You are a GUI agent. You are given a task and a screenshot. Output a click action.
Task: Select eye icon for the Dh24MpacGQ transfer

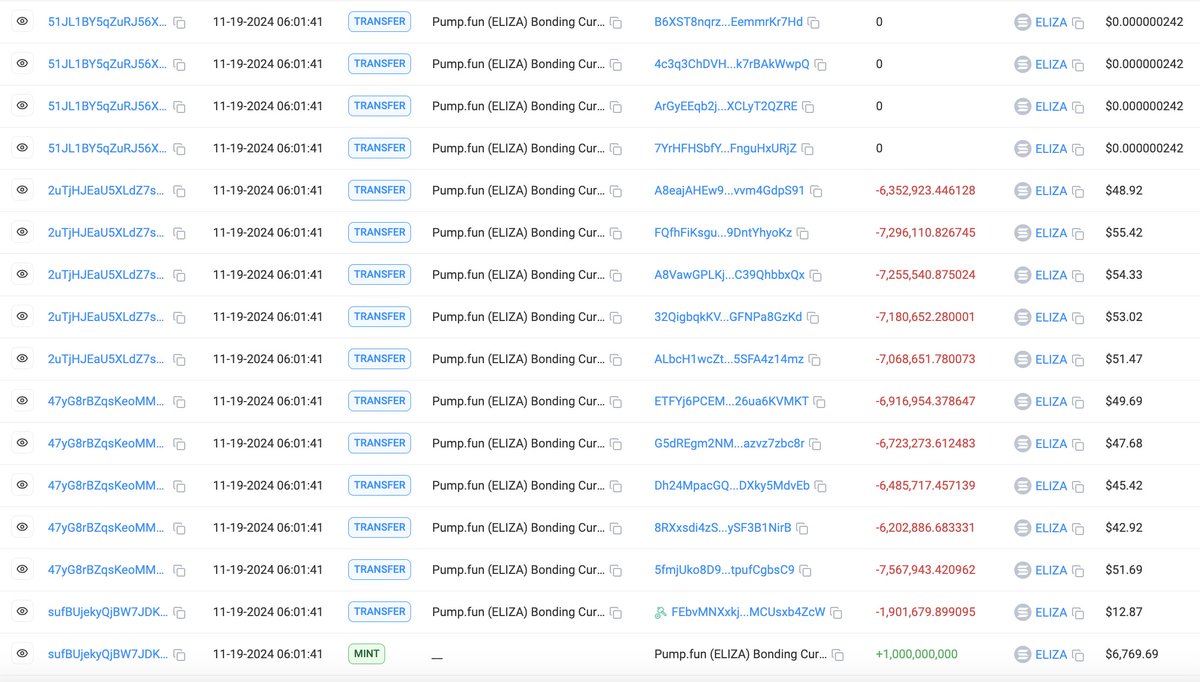(x=21, y=485)
